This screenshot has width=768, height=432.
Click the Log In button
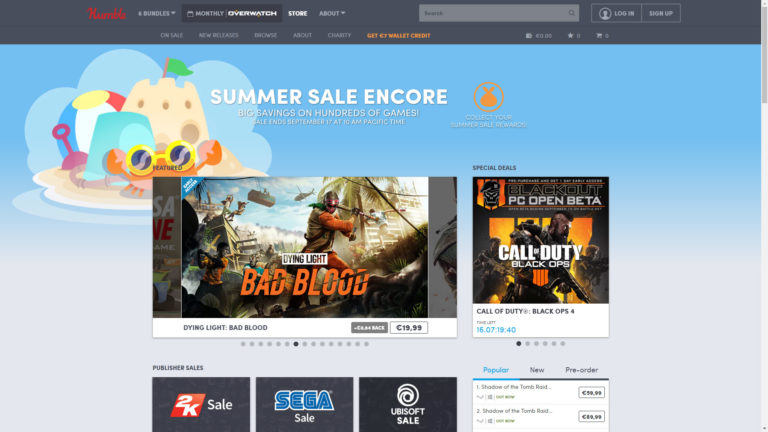[x=617, y=13]
